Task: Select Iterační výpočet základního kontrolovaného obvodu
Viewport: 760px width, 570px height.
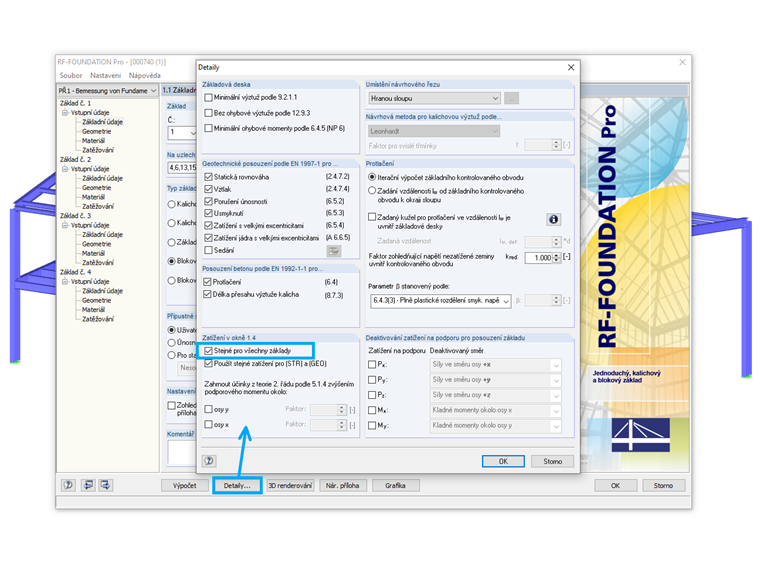Action: (372, 177)
